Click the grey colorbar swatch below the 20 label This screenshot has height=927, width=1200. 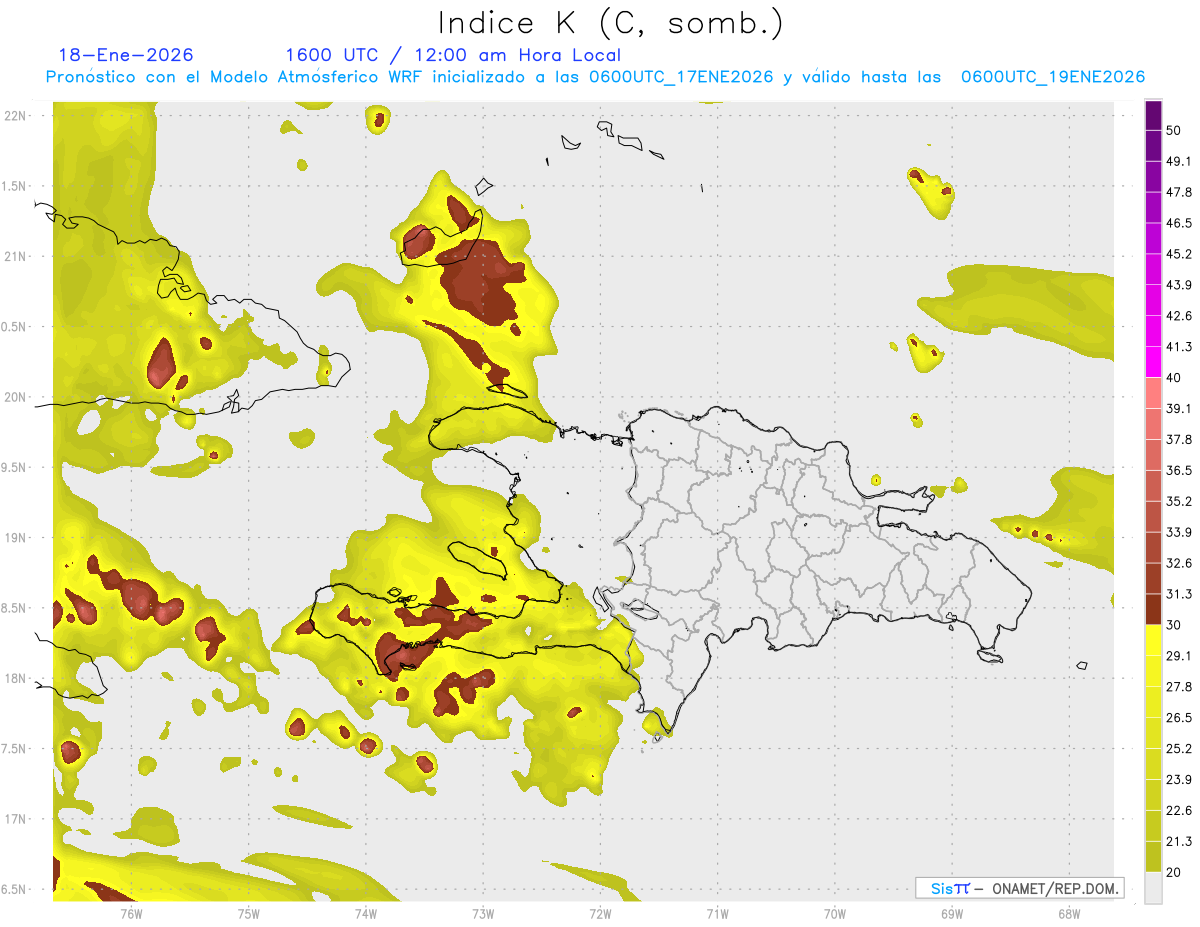1153,887
